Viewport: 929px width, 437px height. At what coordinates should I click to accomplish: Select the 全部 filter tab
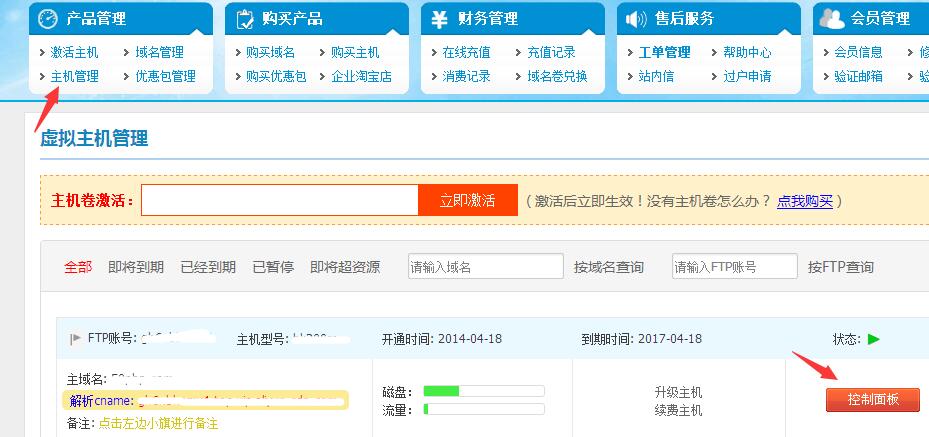point(78,267)
